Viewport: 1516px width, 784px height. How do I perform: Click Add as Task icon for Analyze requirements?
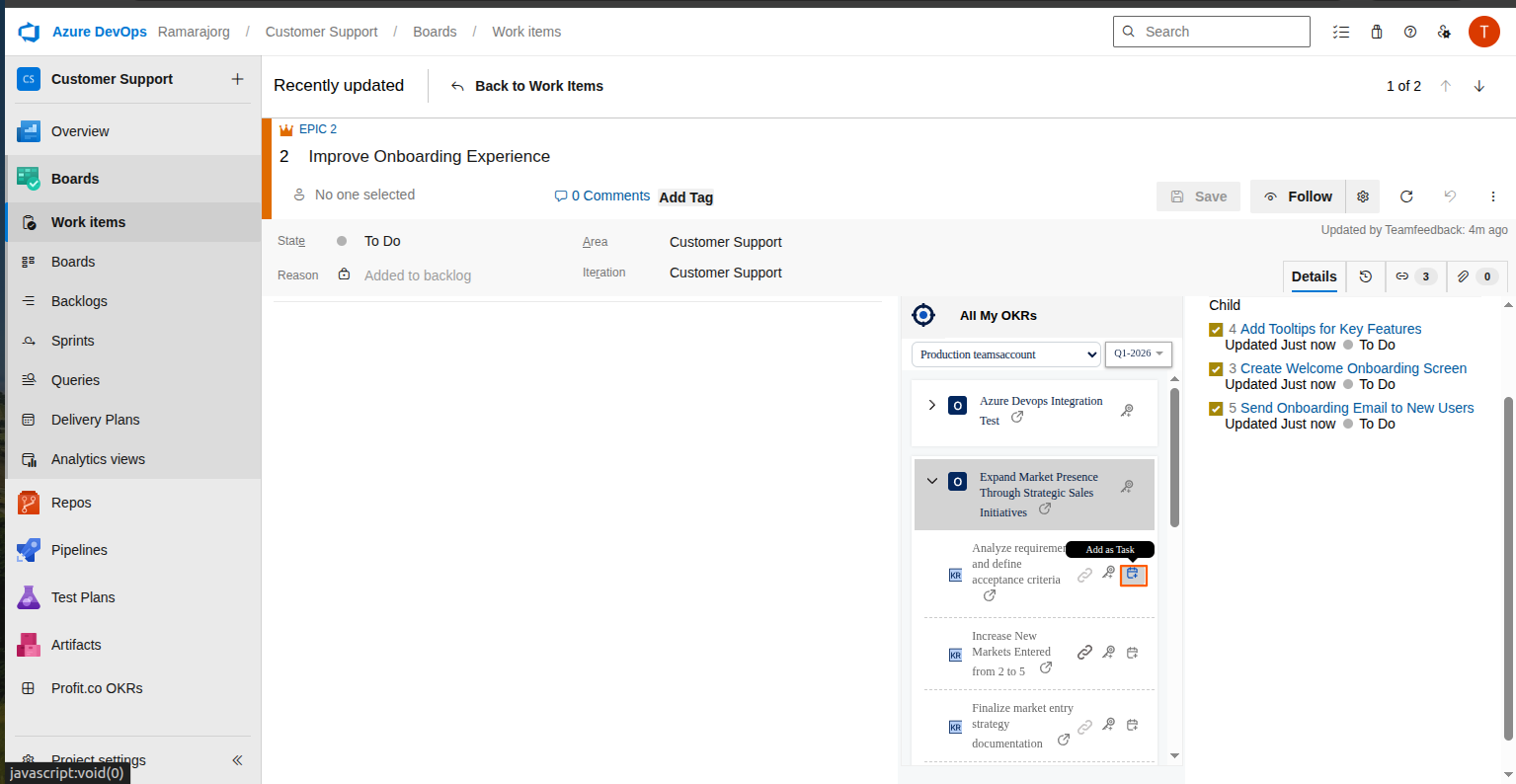point(1133,574)
